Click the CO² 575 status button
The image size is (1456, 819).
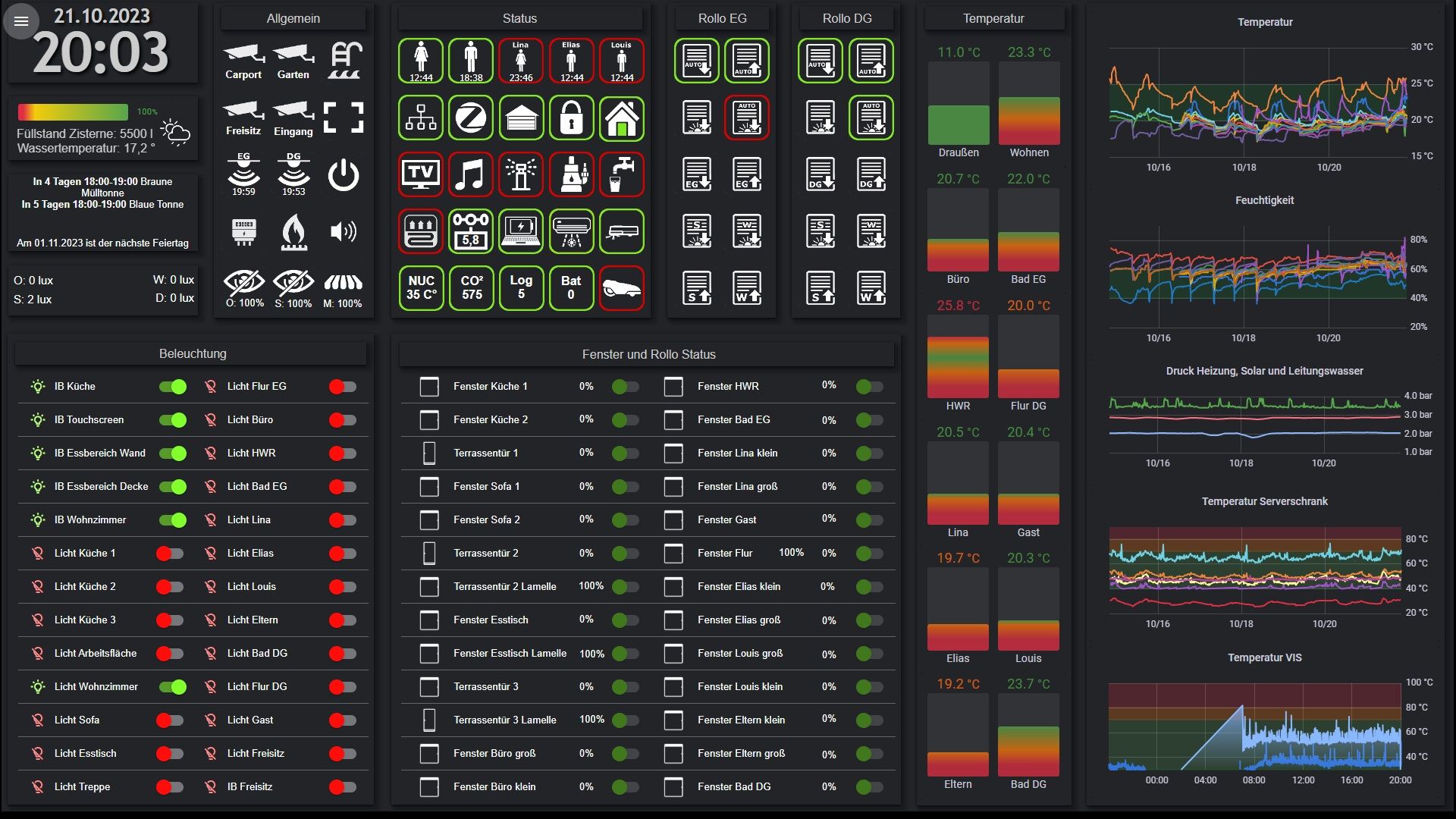471,288
